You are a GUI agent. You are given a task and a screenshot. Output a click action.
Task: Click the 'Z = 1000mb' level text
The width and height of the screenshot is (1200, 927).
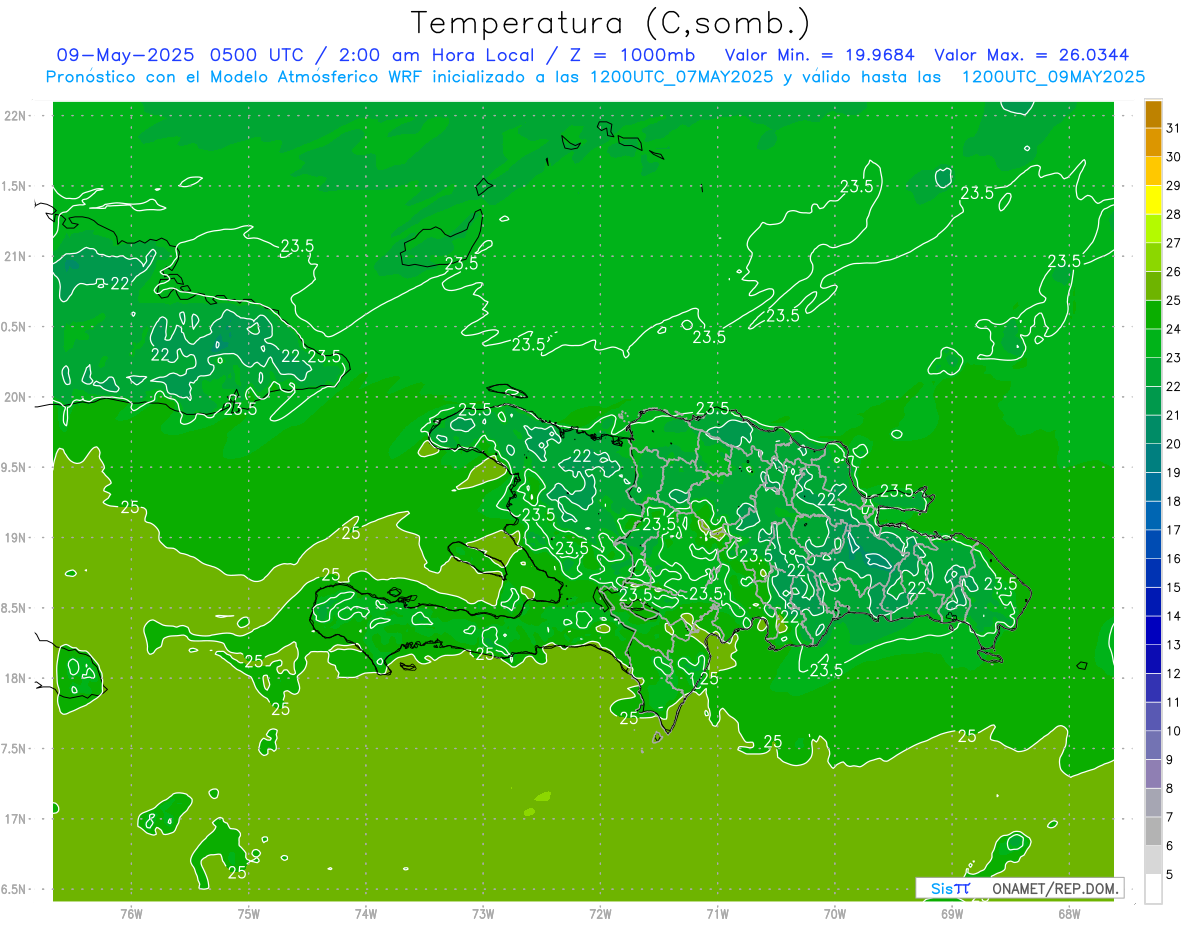pos(632,55)
